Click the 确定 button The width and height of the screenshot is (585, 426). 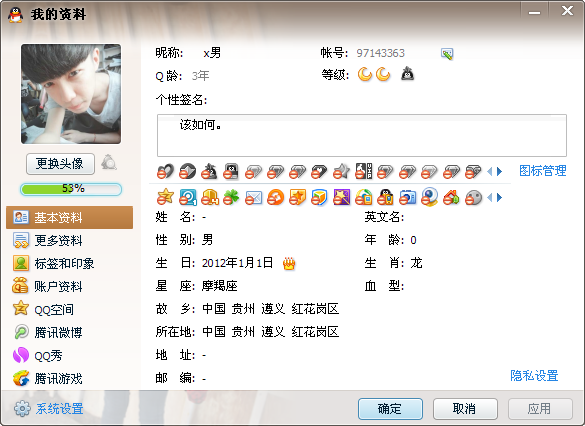[390, 409]
